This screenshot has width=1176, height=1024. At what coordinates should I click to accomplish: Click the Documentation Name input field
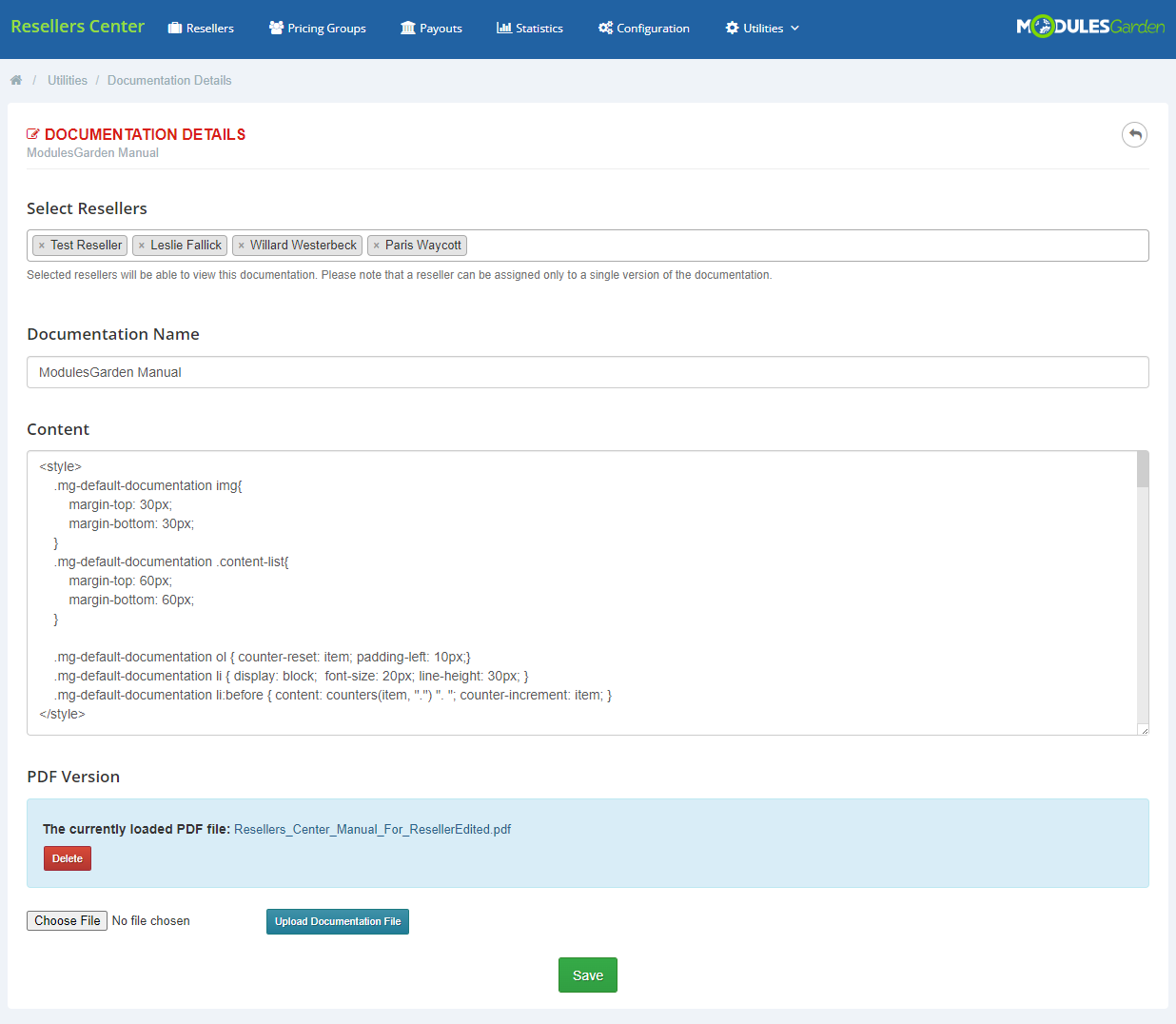pyautogui.click(x=588, y=372)
